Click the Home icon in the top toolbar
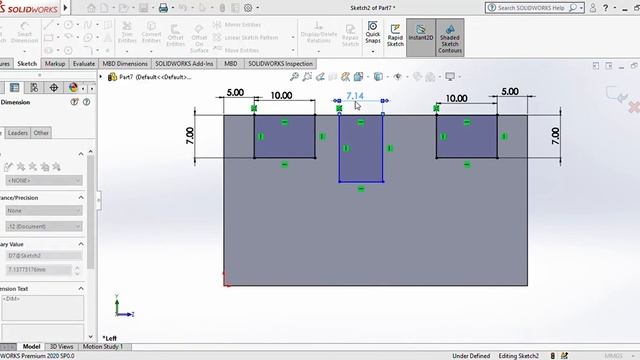 click(x=91, y=8)
